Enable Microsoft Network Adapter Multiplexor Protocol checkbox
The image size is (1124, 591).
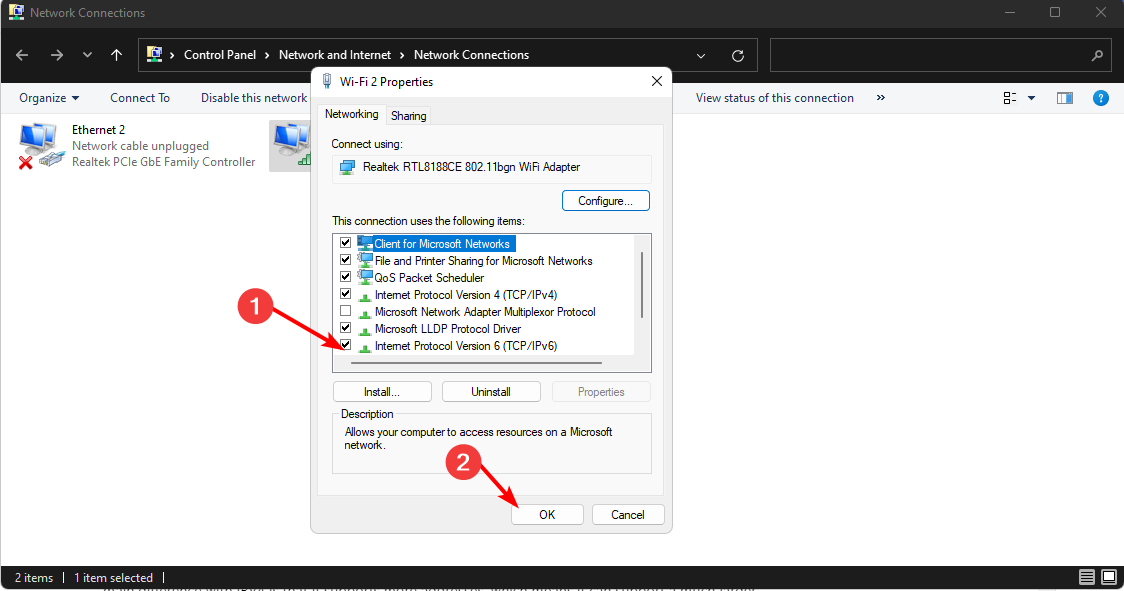346,311
